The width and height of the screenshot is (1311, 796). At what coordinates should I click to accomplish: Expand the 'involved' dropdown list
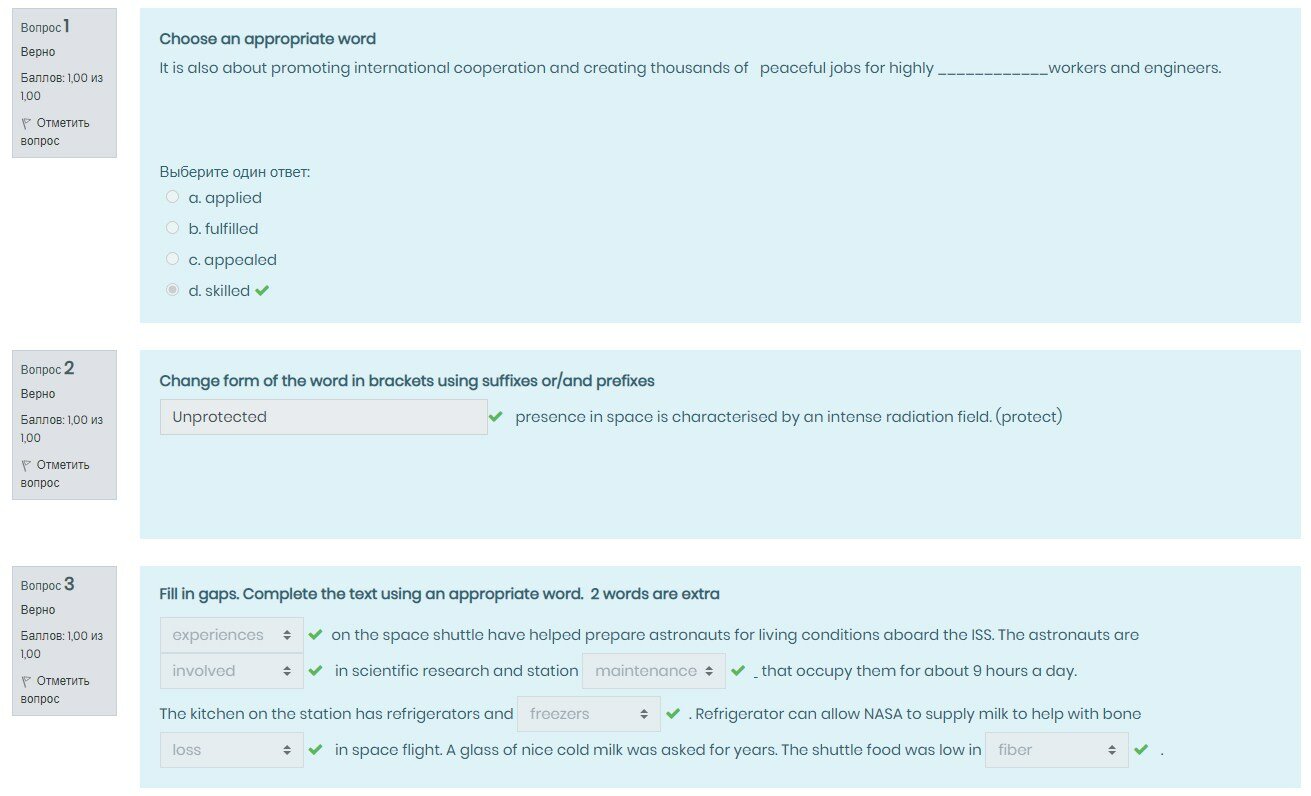[231, 671]
